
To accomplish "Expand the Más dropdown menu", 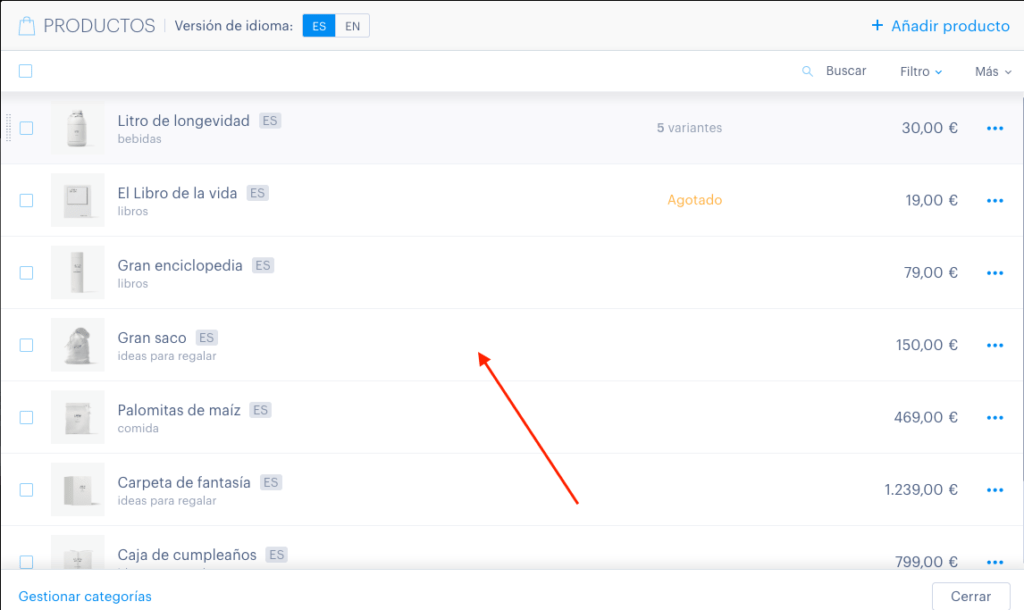I will [993, 72].
